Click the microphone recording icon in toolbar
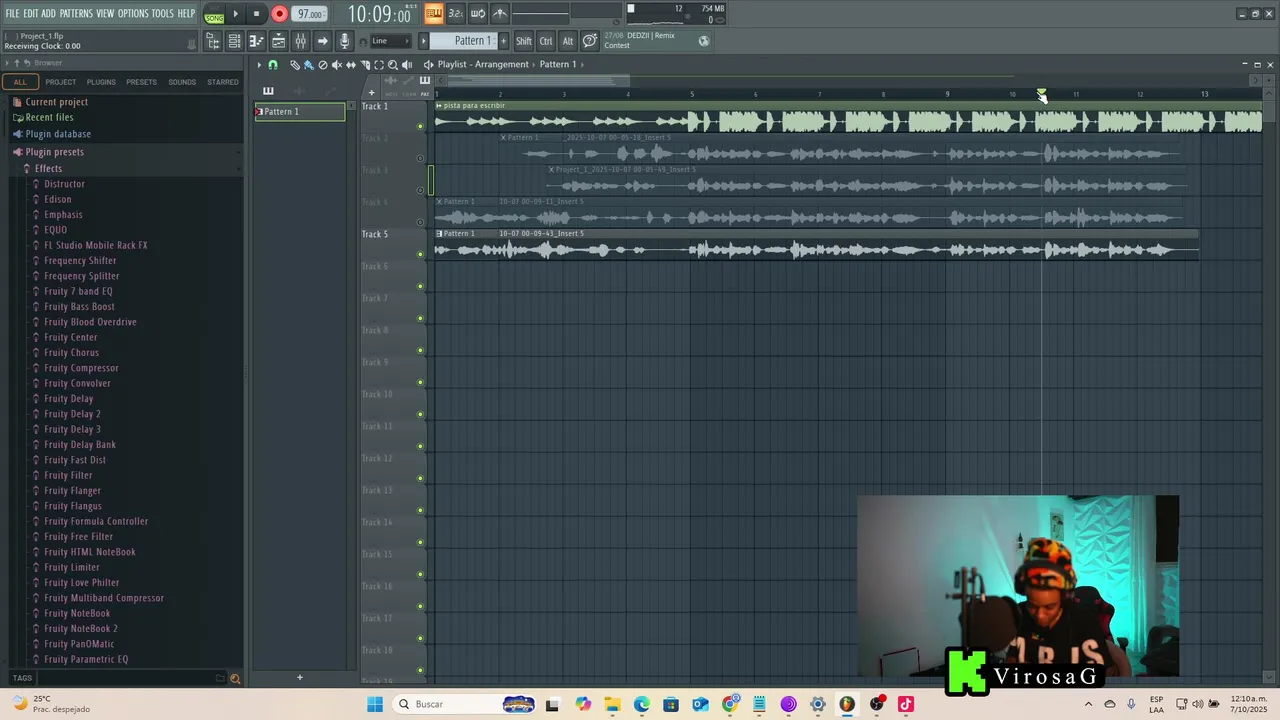 tap(344, 41)
